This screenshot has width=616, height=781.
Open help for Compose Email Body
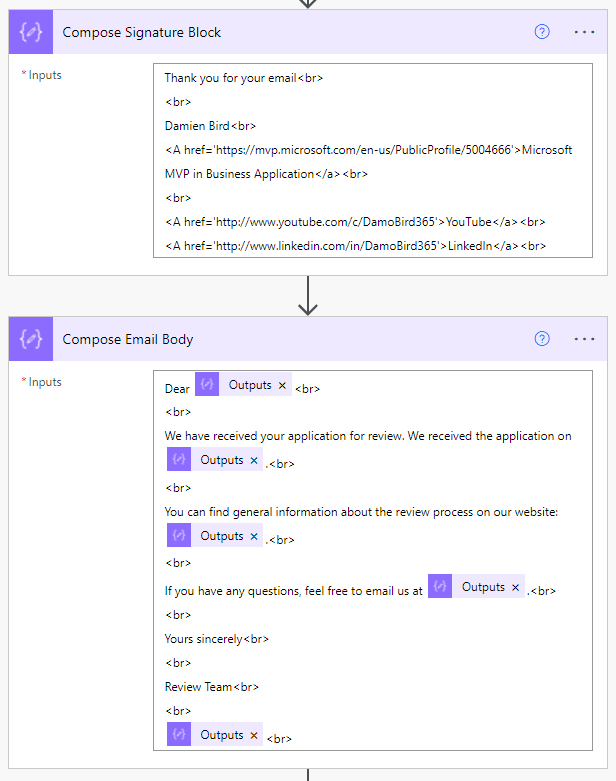542,339
